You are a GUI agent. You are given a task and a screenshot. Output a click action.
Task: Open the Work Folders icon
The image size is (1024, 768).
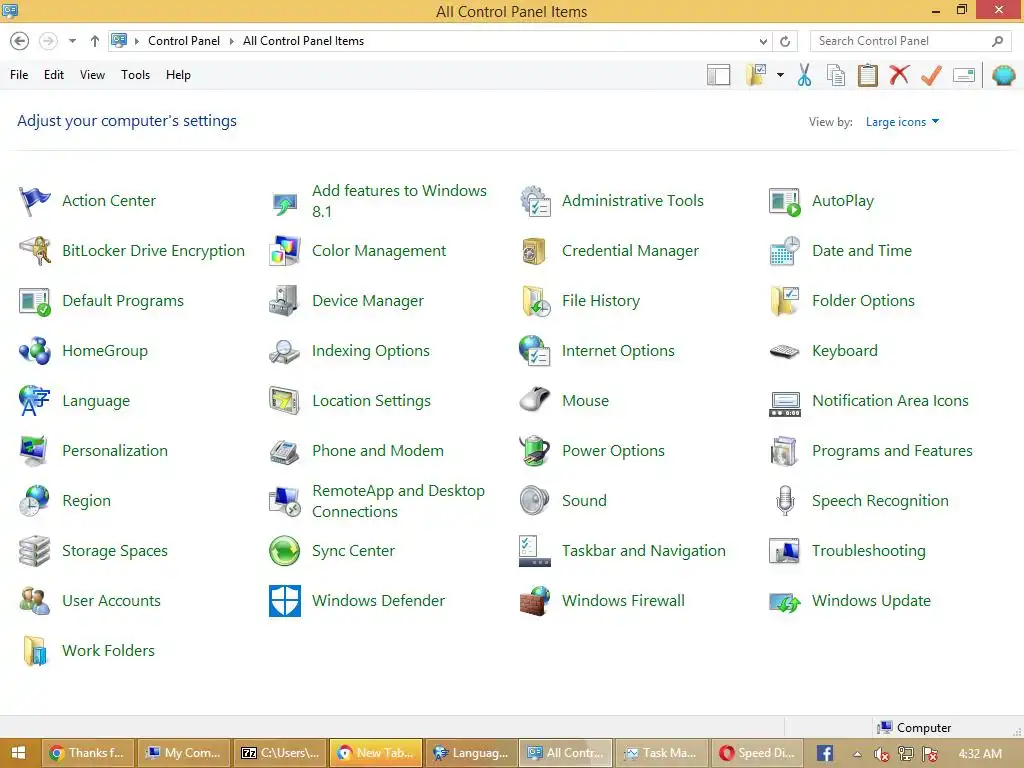pyautogui.click(x=35, y=650)
